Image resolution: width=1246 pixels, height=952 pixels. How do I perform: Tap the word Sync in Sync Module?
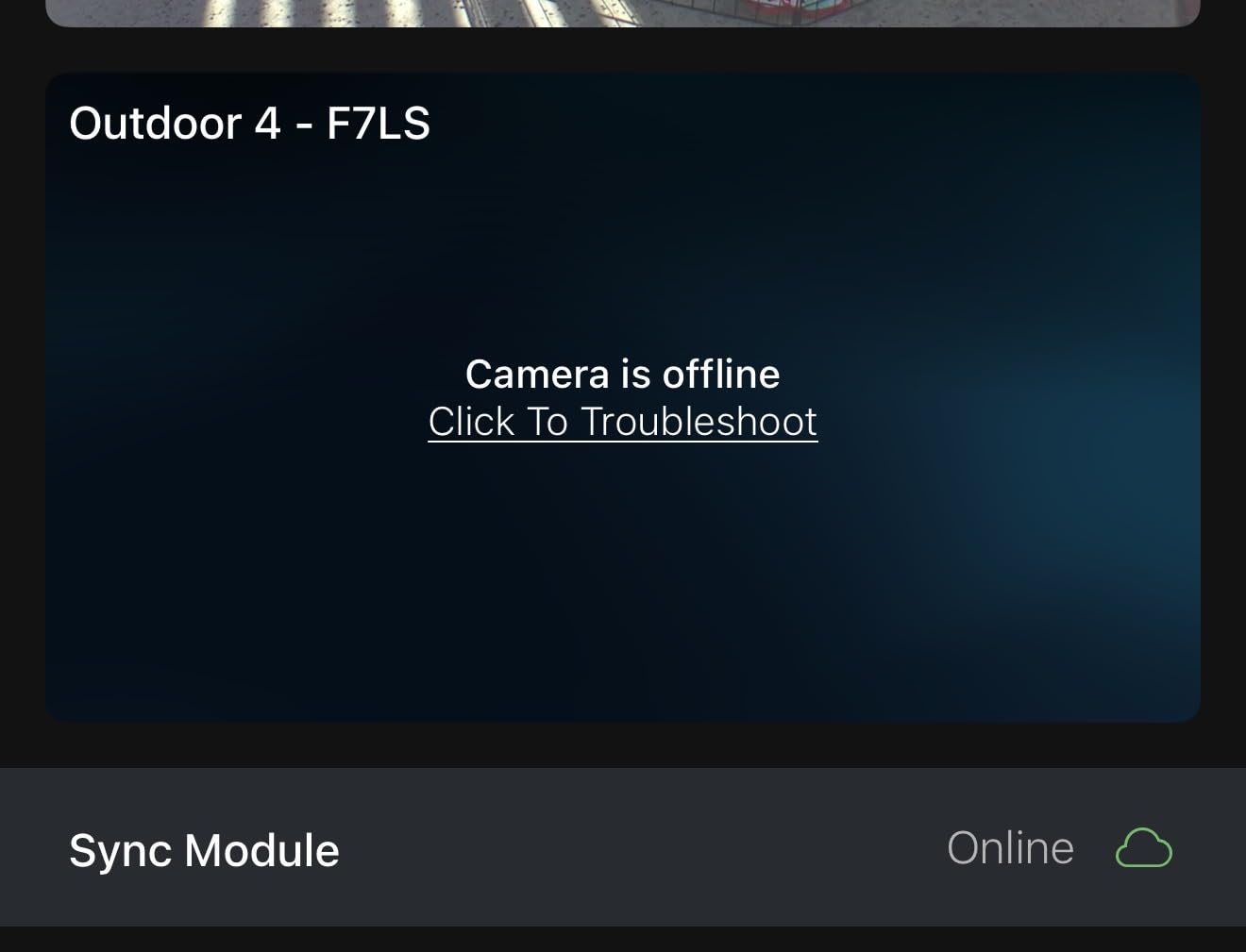(121, 850)
